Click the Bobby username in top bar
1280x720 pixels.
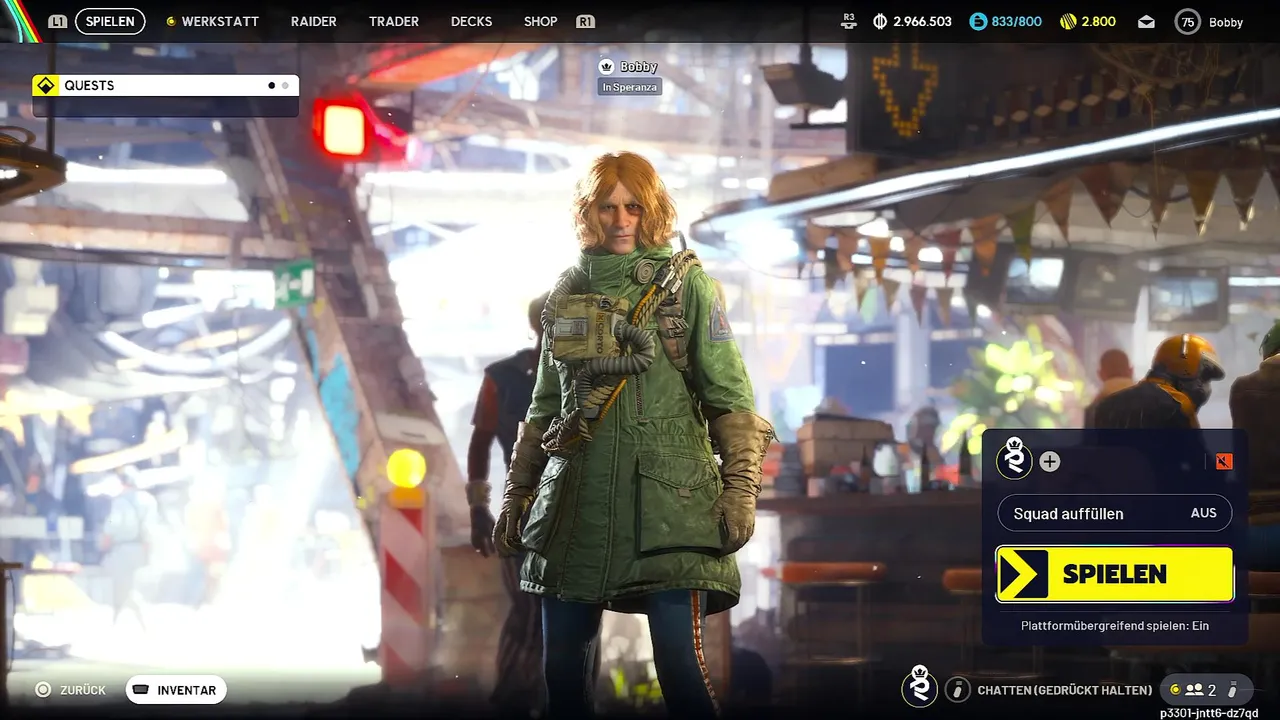click(1226, 22)
